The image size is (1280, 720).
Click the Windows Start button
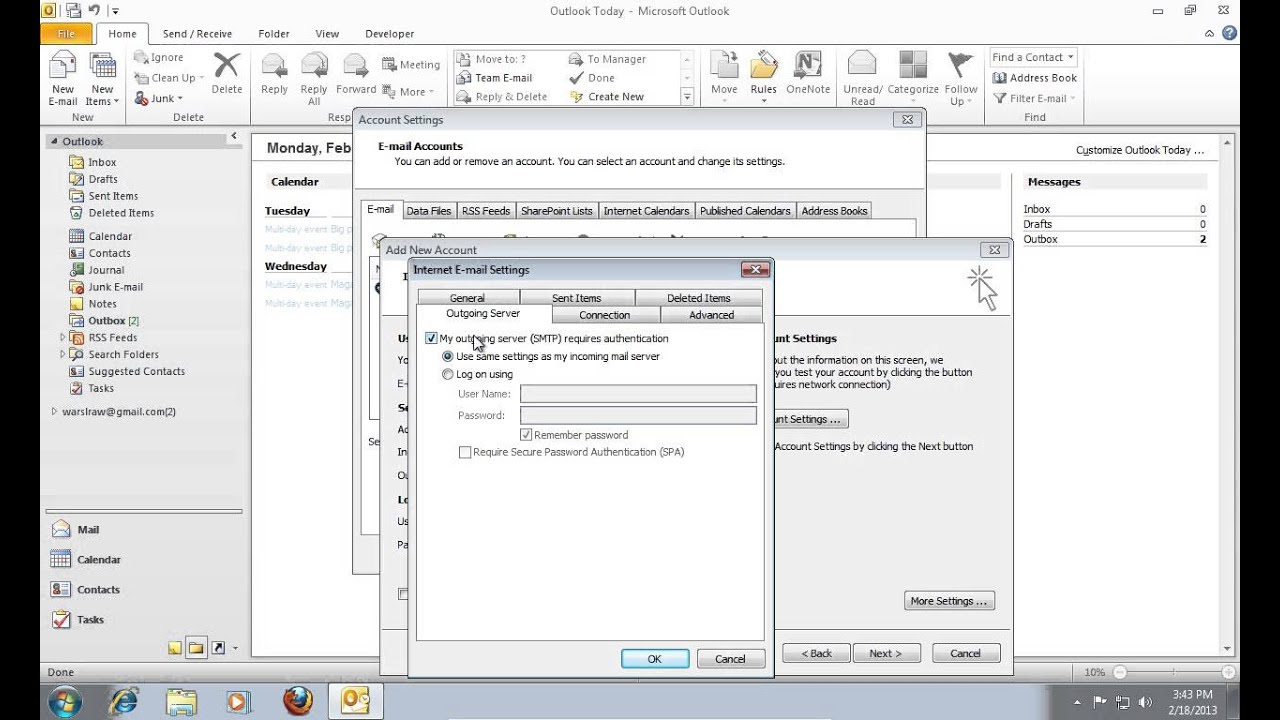coord(64,701)
